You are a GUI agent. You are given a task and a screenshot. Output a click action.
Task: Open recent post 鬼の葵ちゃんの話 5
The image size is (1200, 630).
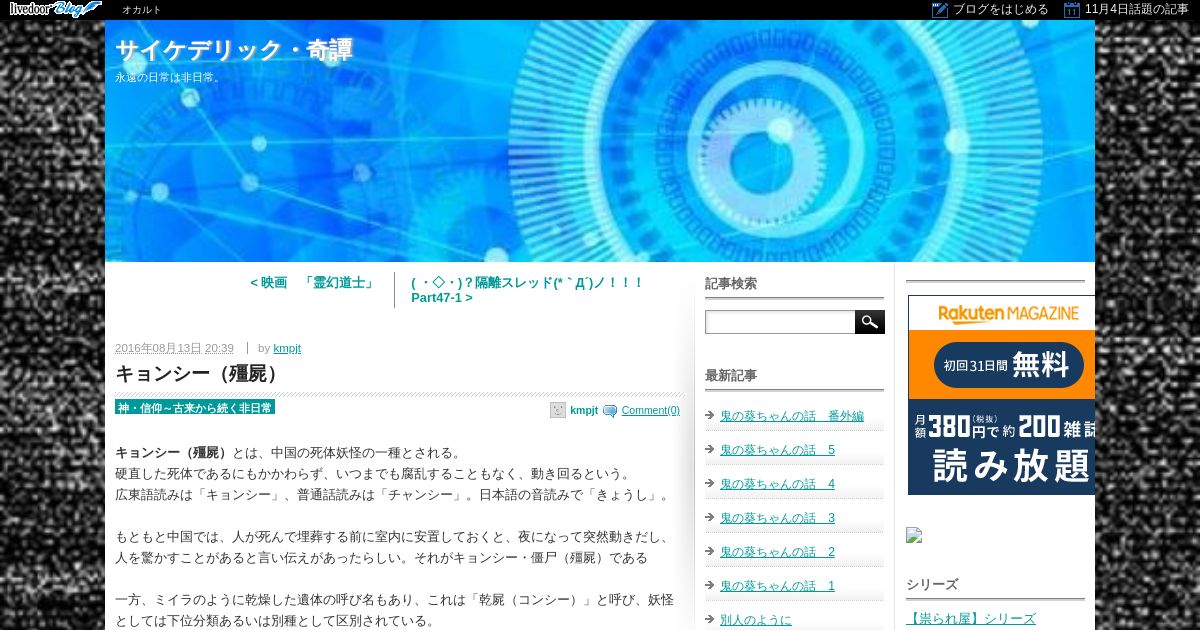click(x=777, y=450)
